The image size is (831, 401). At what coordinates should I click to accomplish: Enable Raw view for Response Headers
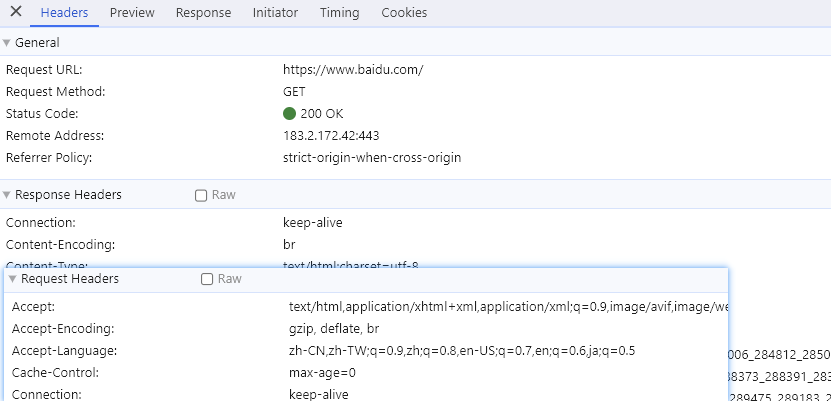[201, 195]
